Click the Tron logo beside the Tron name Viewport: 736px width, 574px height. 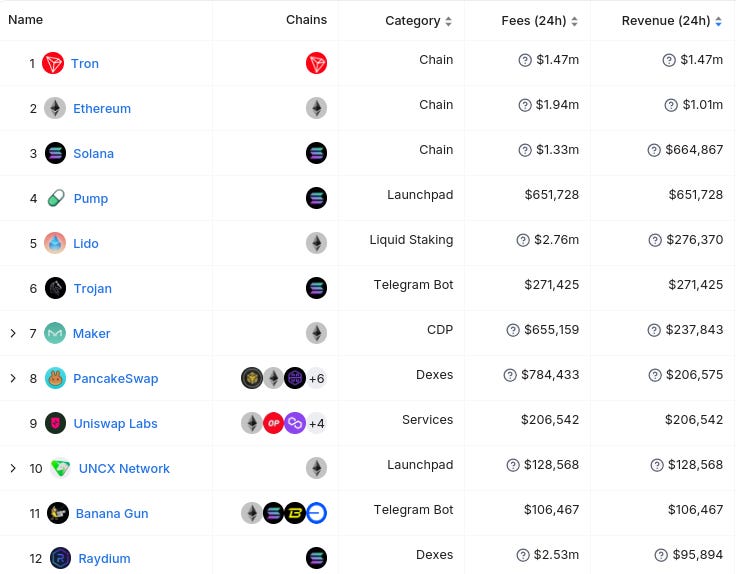coord(53,63)
